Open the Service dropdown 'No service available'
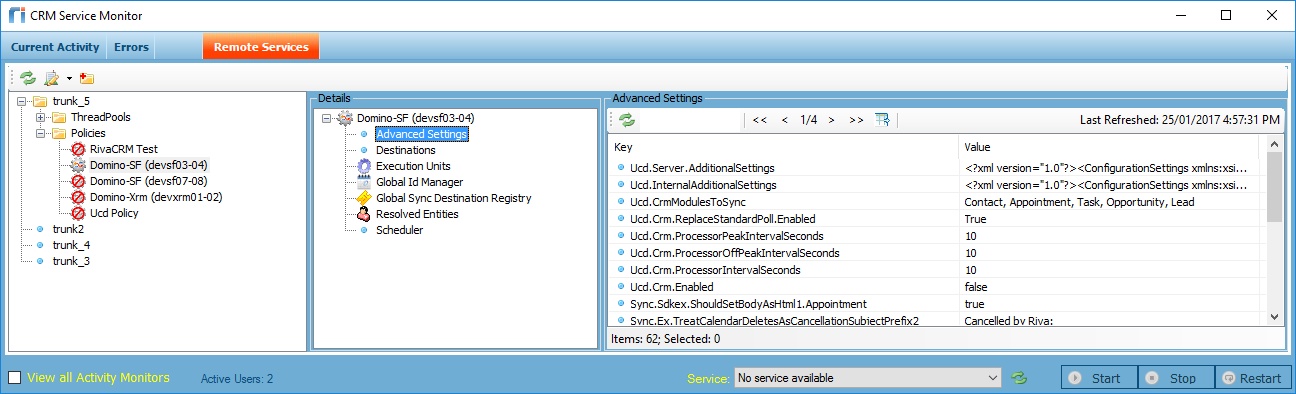This screenshot has height=394, width=1296. click(x=867, y=378)
